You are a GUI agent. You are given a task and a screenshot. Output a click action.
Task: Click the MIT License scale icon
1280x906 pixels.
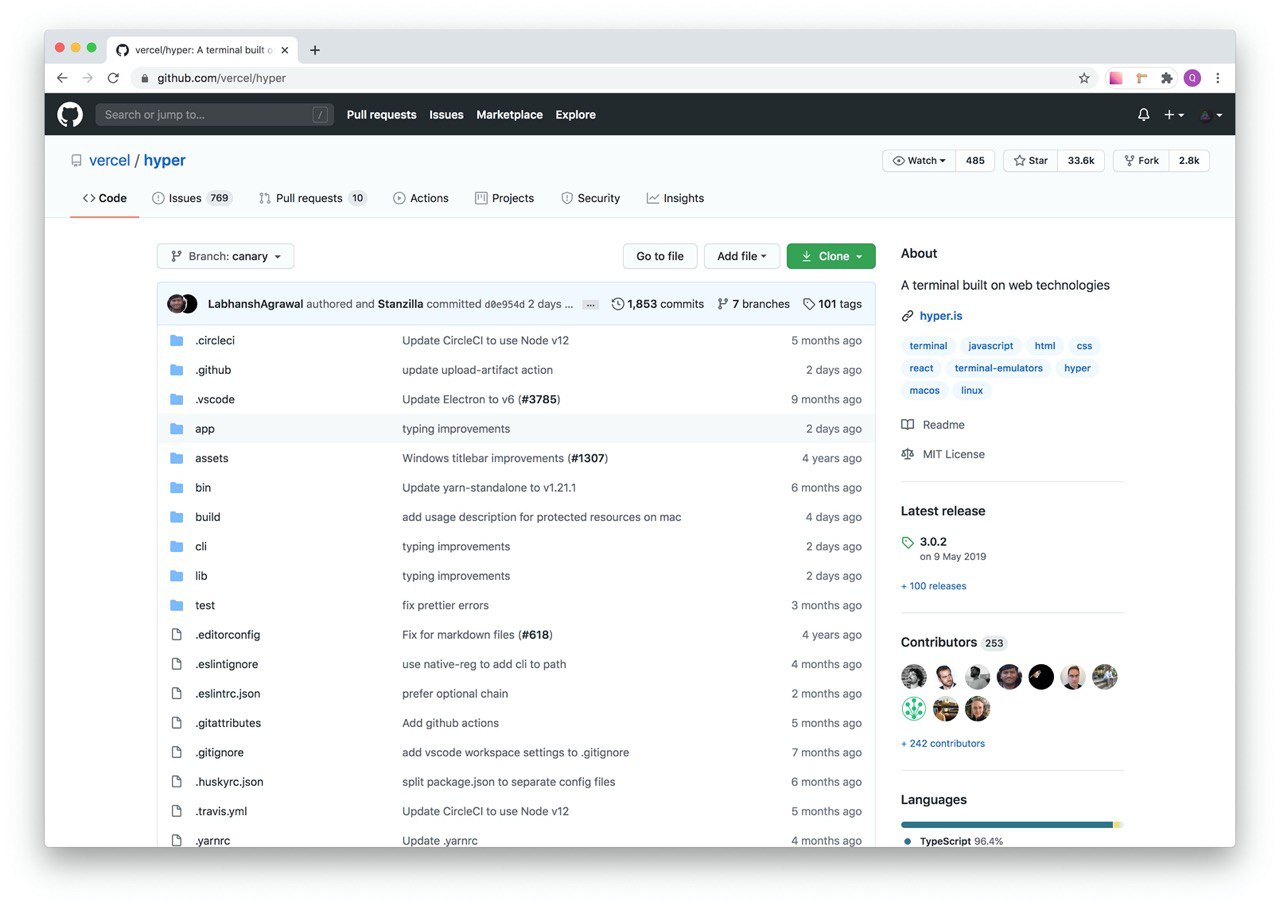coord(908,454)
